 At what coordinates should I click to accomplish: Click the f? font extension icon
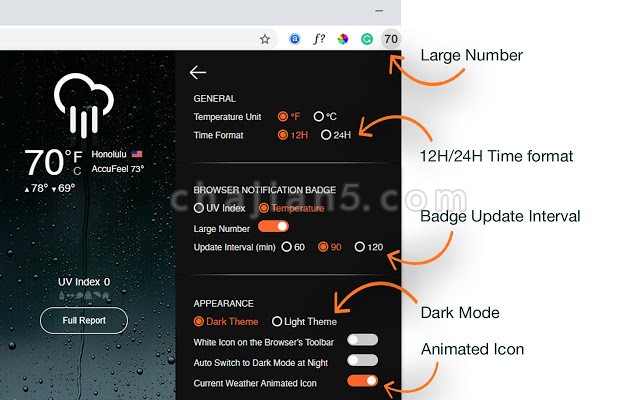tap(319, 39)
